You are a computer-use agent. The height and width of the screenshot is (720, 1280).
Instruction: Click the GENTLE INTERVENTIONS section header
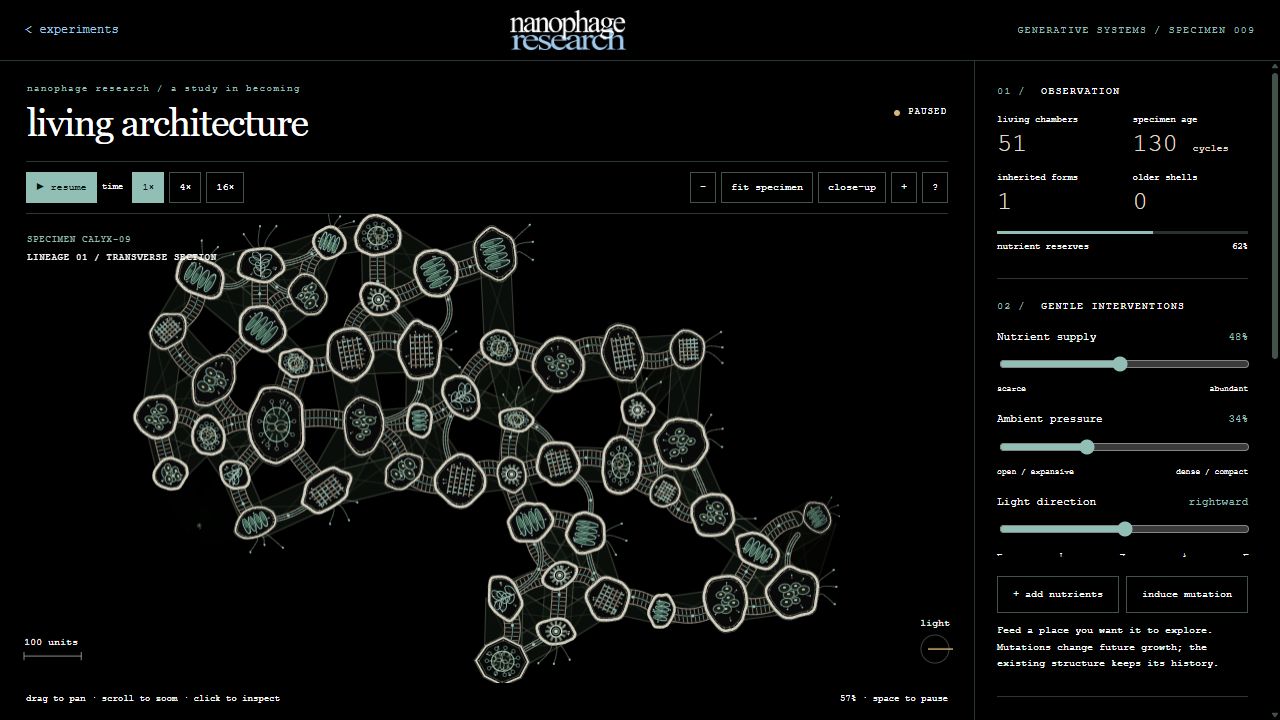1112,306
